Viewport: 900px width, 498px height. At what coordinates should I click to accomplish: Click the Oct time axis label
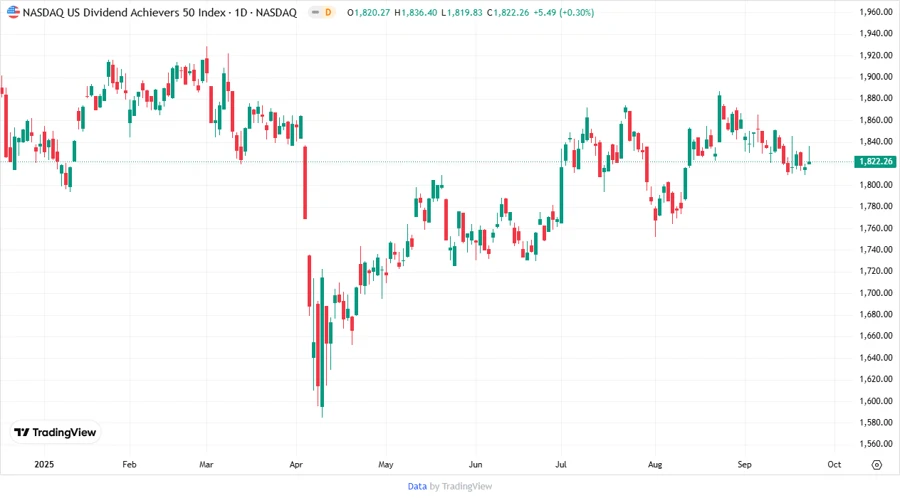click(834, 465)
